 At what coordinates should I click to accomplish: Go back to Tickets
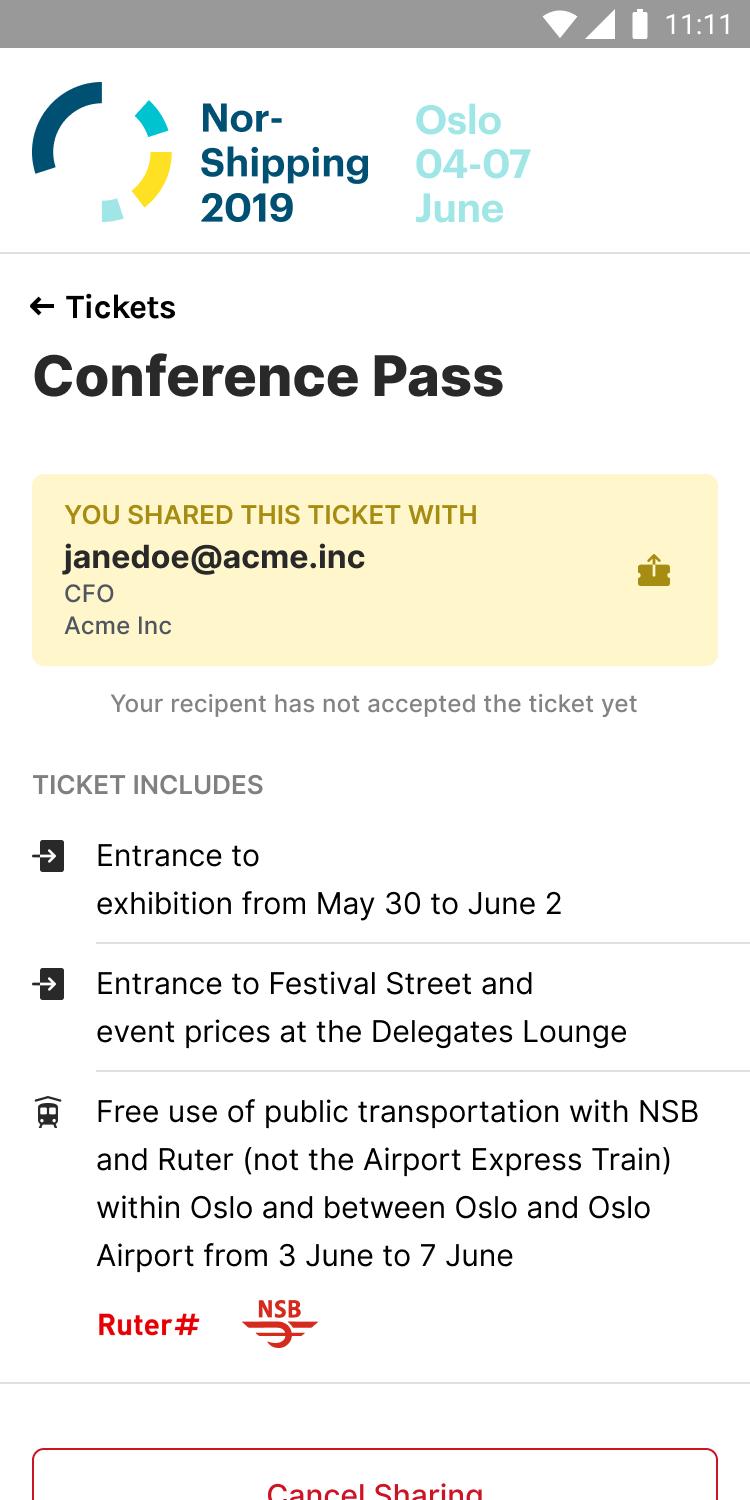[x=120, y=307]
